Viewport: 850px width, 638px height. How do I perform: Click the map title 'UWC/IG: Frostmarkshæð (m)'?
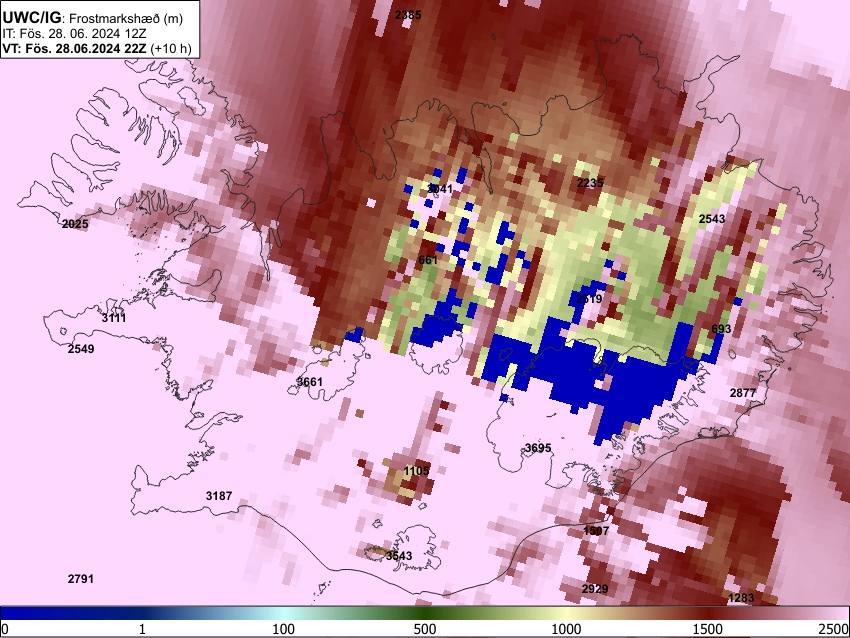coord(93,17)
